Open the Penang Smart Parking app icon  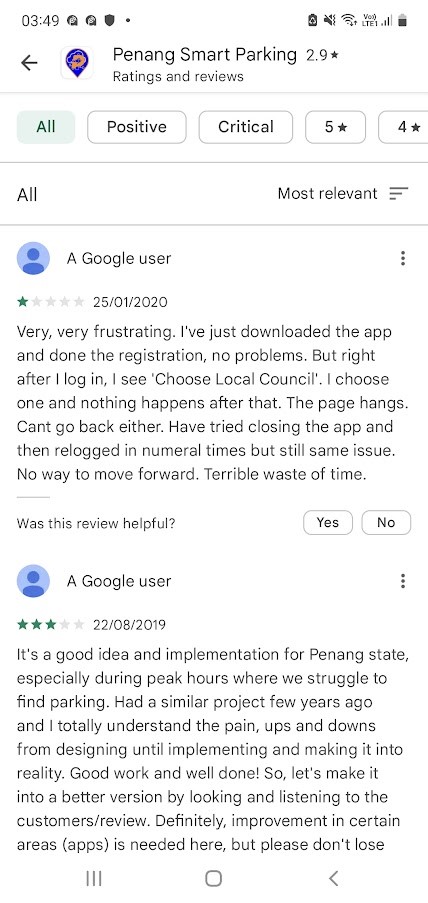(x=77, y=63)
